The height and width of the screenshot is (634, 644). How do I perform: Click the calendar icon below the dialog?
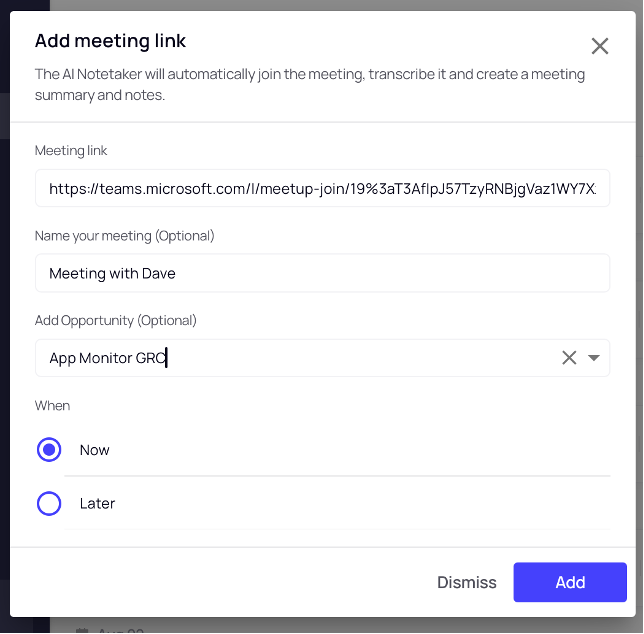pyautogui.click(x=82, y=630)
